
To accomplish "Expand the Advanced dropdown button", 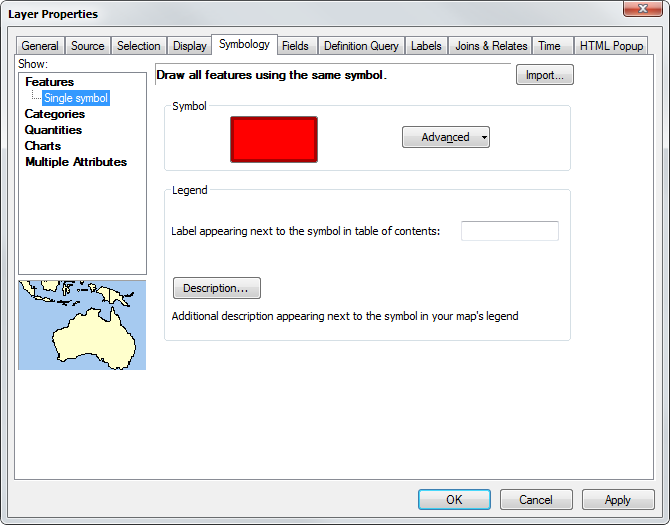I will (446, 137).
